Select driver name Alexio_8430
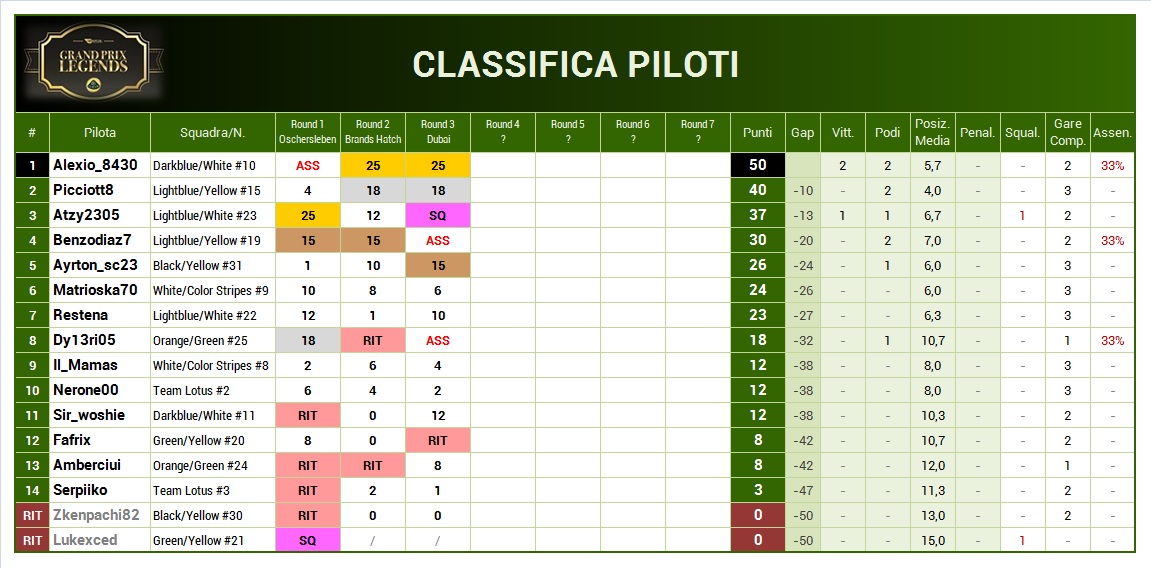1151x568 pixels. (95, 166)
